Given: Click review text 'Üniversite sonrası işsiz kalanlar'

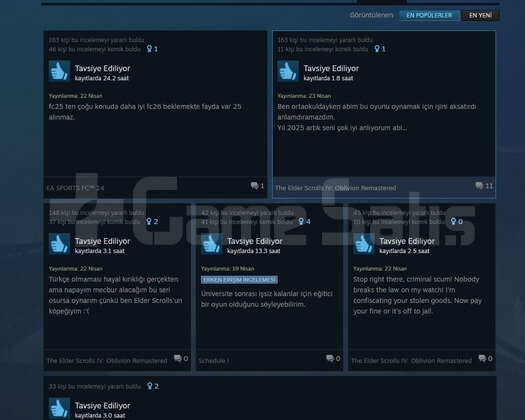Looking at the screenshot, I should (267, 299).
